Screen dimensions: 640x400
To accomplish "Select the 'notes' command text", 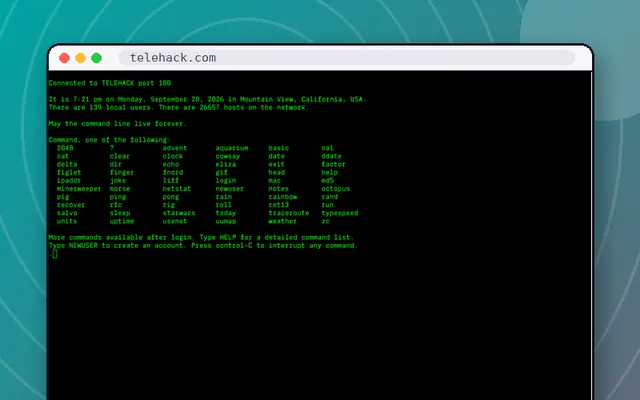I will click(x=279, y=189).
